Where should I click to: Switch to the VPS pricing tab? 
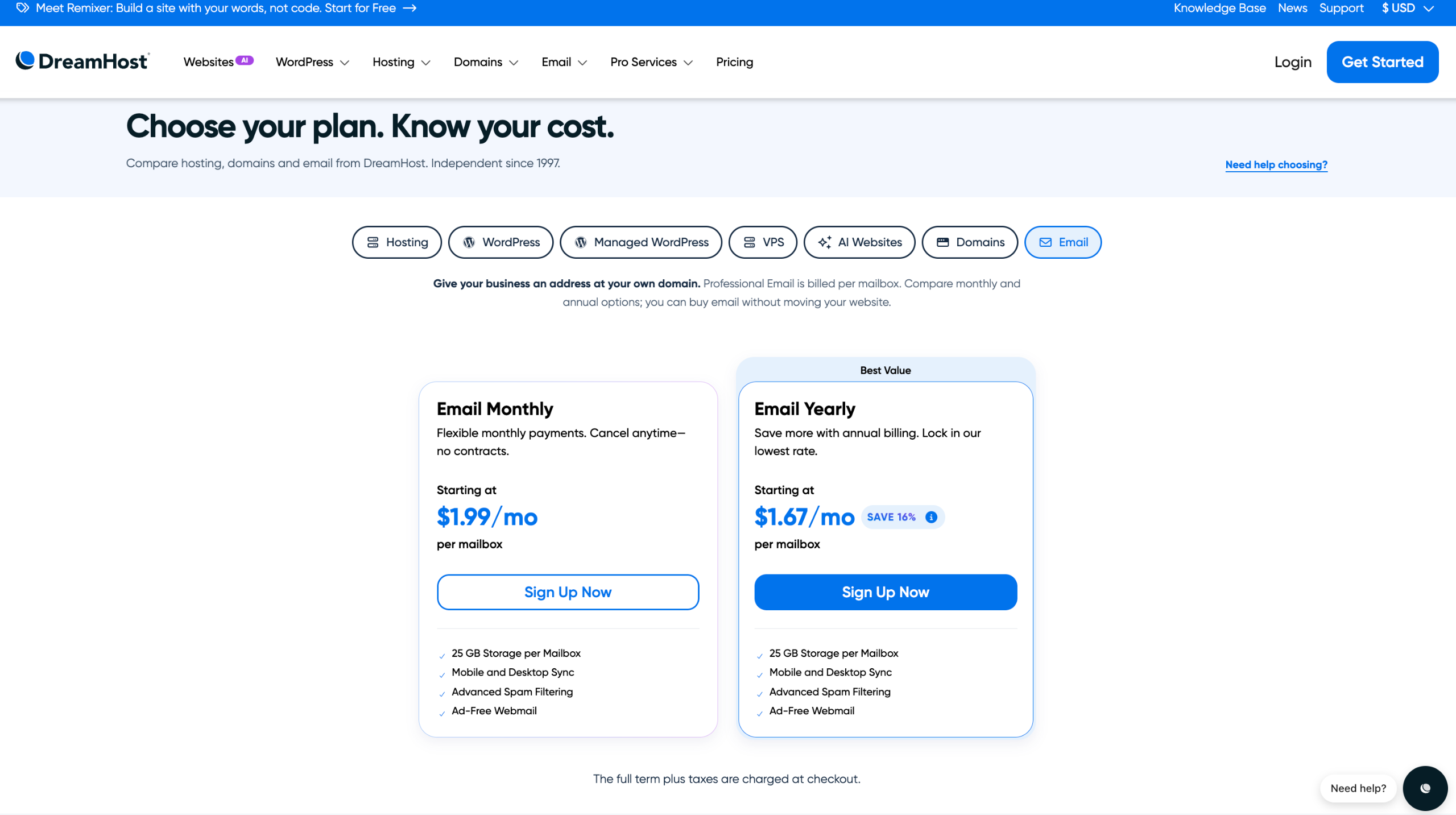pos(763,242)
